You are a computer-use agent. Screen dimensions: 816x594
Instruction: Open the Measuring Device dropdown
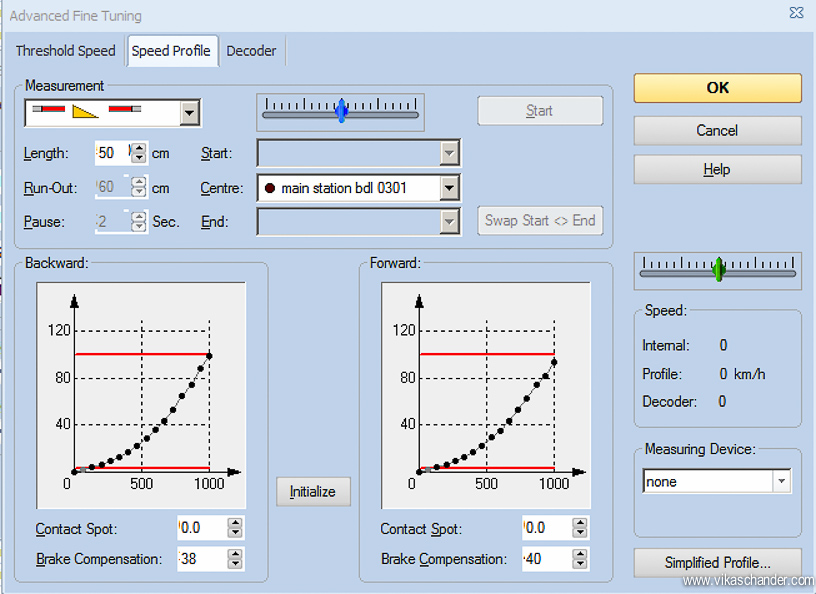[780, 482]
